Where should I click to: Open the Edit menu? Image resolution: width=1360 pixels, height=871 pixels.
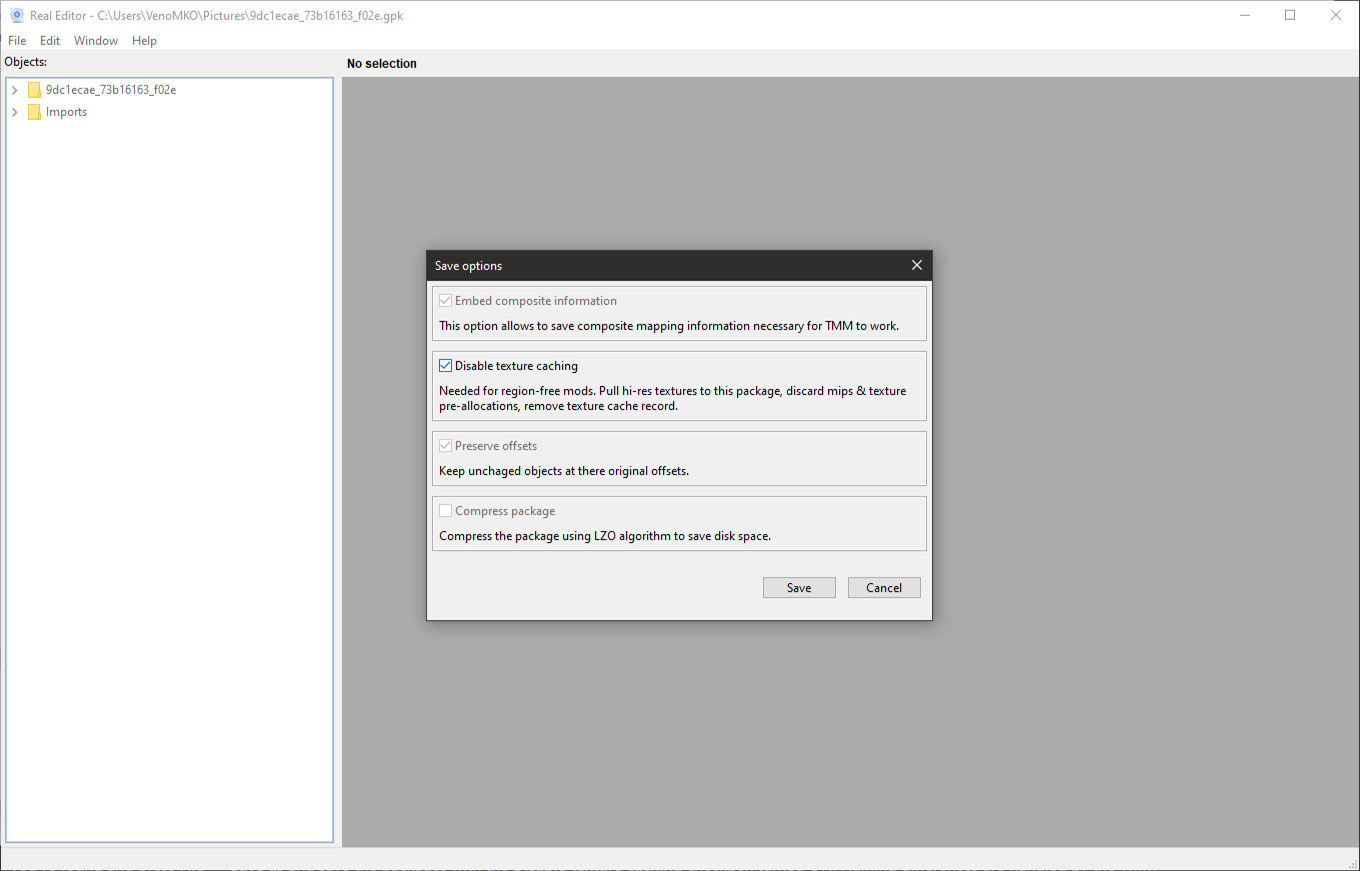(x=50, y=41)
